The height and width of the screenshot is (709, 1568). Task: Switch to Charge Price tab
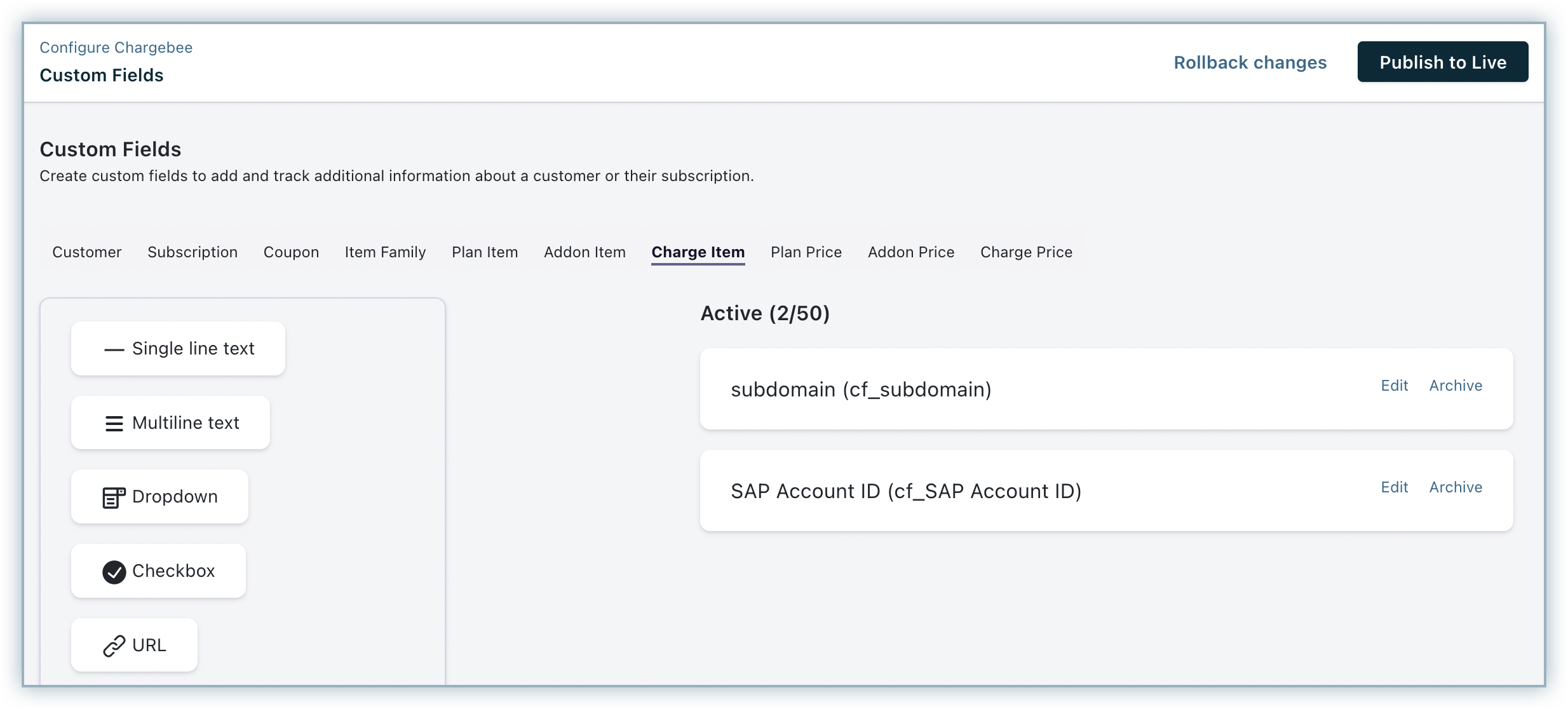pos(1026,252)
